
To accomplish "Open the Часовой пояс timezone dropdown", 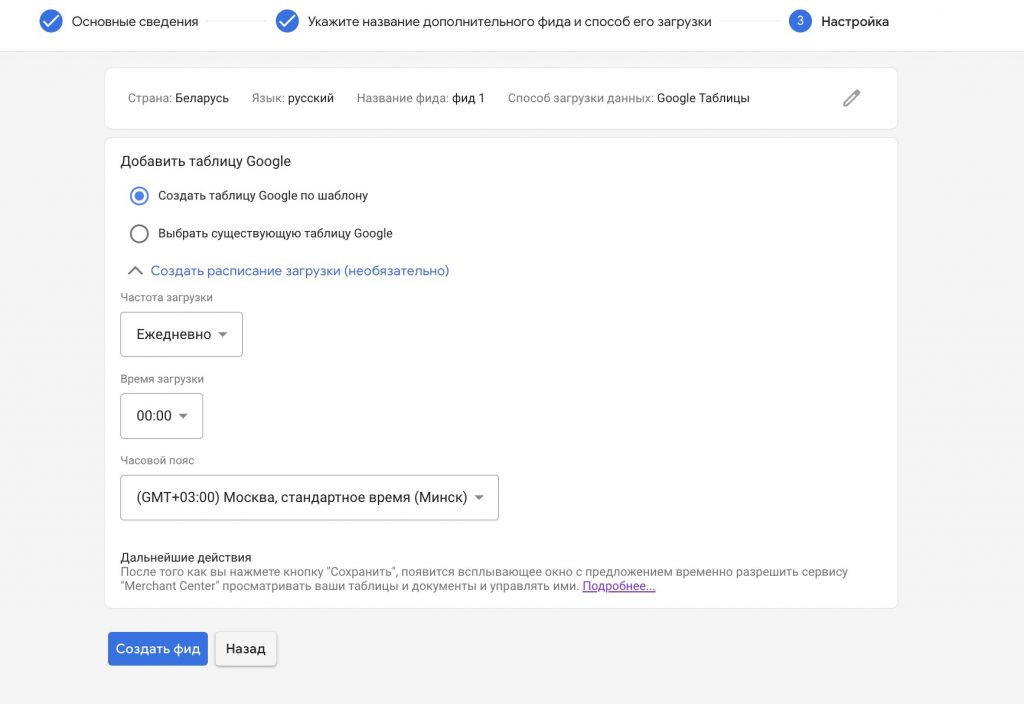I will click(x=310, y=498).
